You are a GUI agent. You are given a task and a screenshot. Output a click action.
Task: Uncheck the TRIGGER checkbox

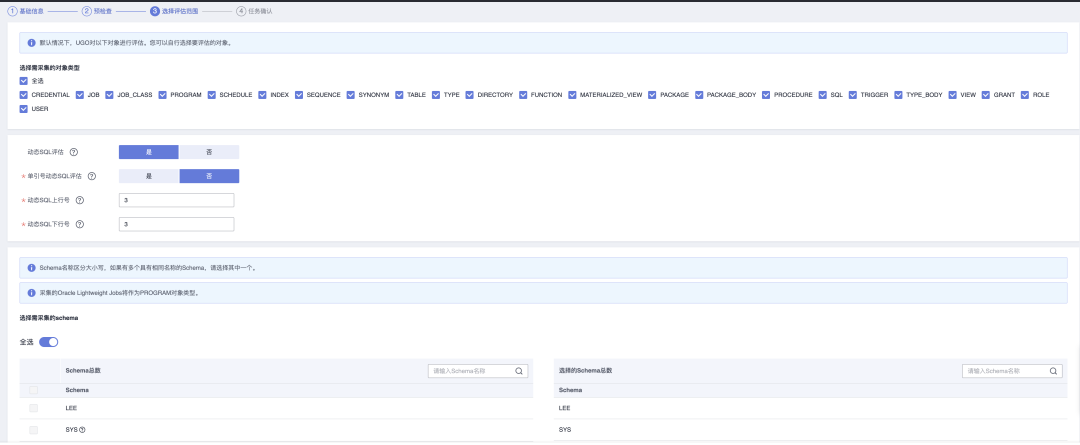[x=853, y=95]
